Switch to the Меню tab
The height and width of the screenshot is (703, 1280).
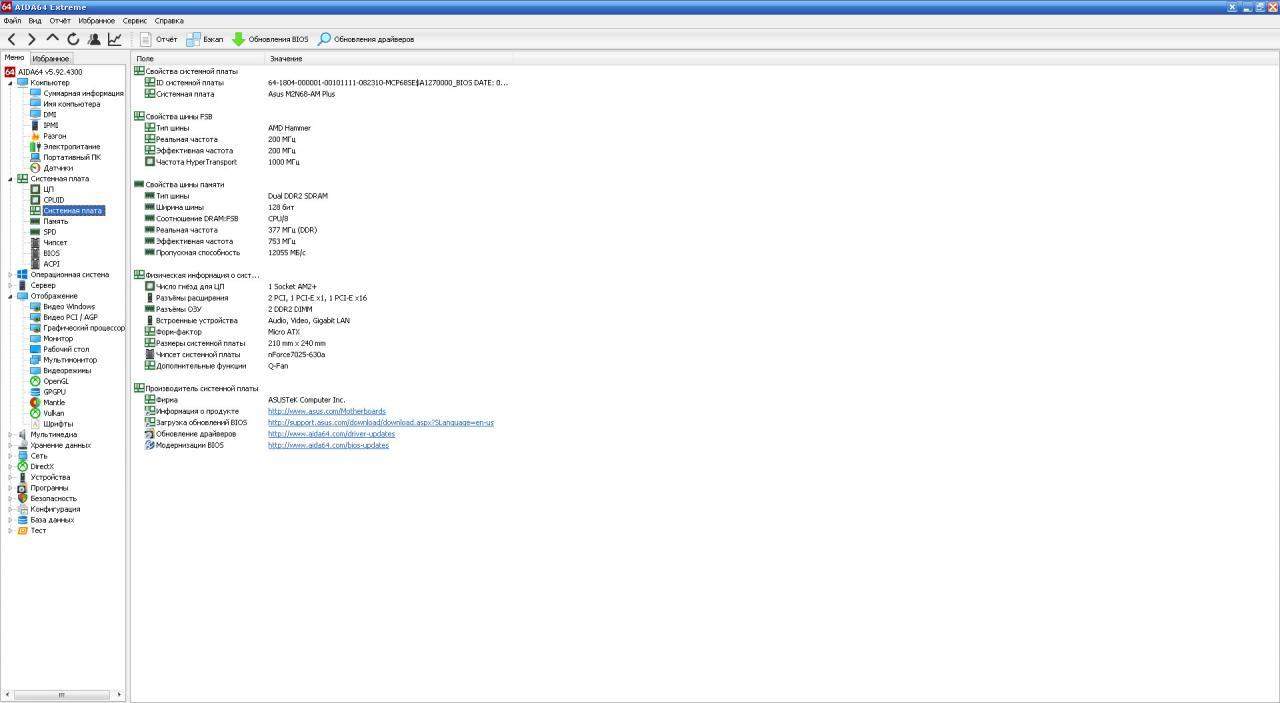coord(14,58)
